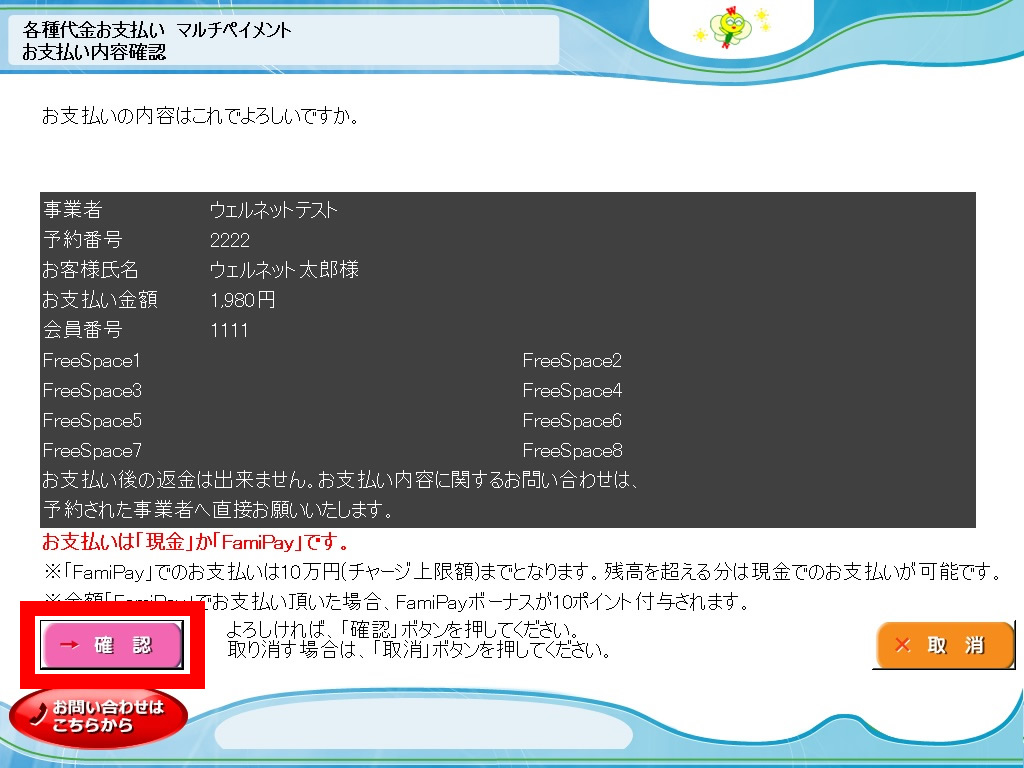Screen dimensions: 1024x768
Task: Select member number 1111
Action: coord(229,330)
